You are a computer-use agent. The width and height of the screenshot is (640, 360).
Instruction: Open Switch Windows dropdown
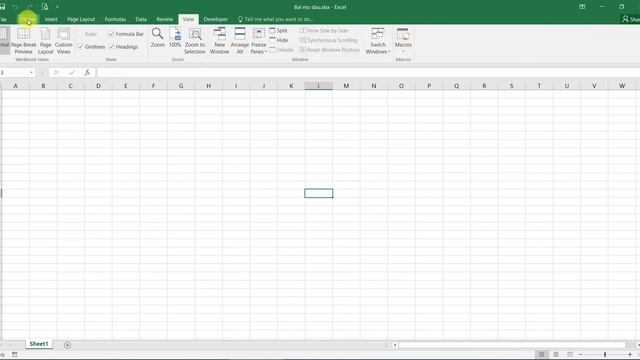(378, 41)
